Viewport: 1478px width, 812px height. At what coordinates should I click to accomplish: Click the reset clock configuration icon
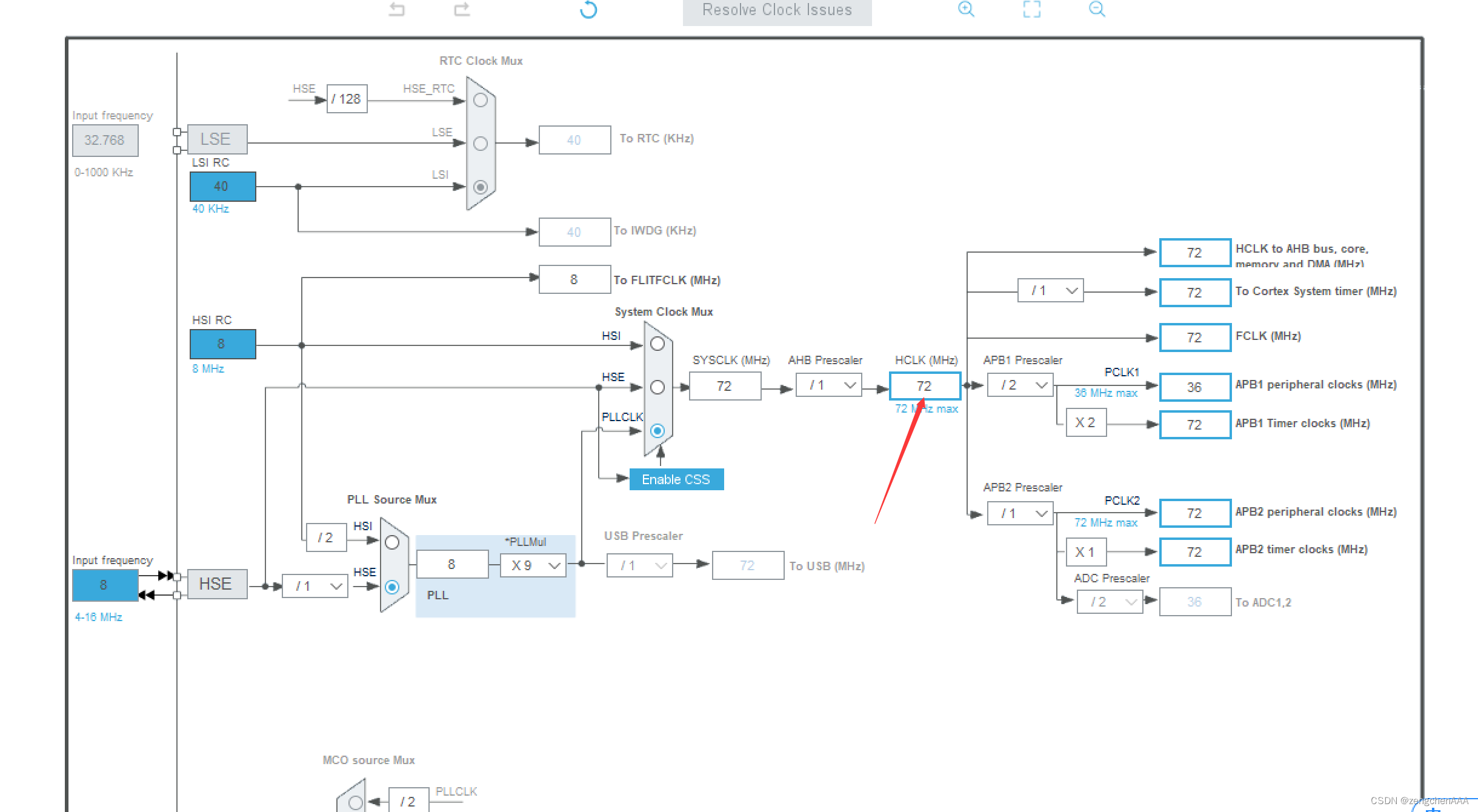pos(587,10)
